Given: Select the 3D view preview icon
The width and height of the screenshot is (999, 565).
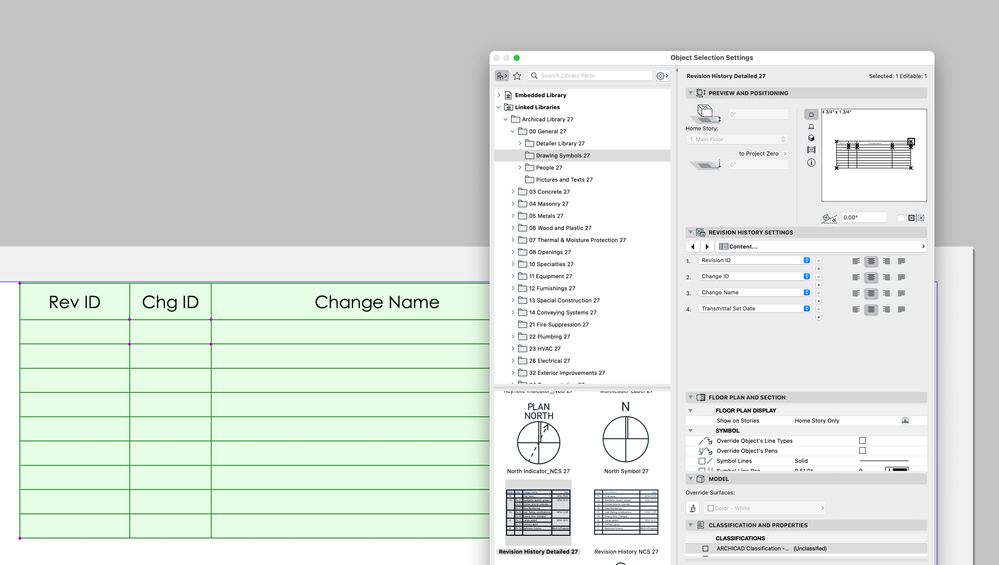Looking at the screenshot, I should pyautogui.click(x=811, y=138).
